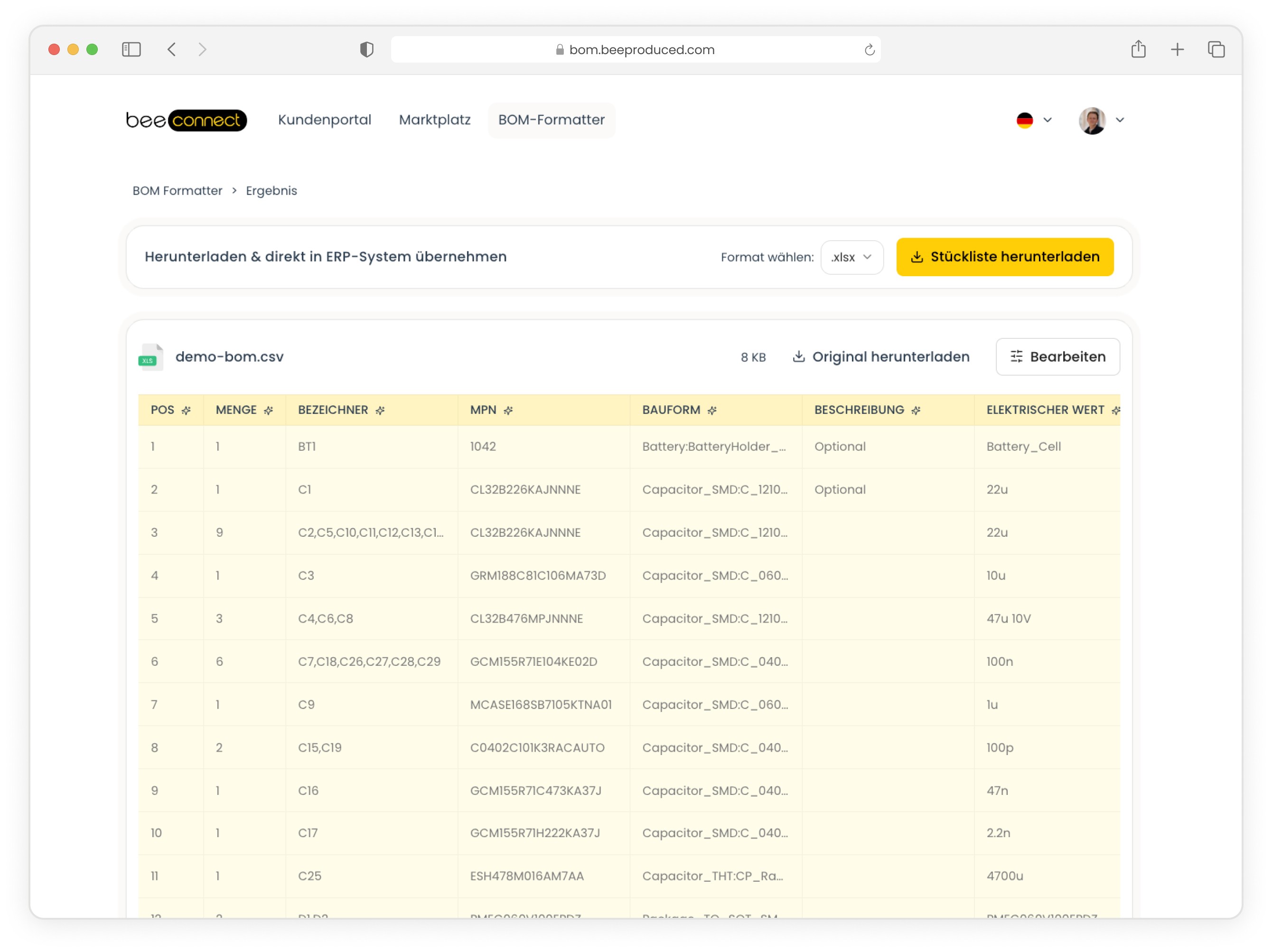Select designator cell C7,C18,C26,C27,C28,C29
This screenshot has height=952, width=1272.
[x=372, y=662]
